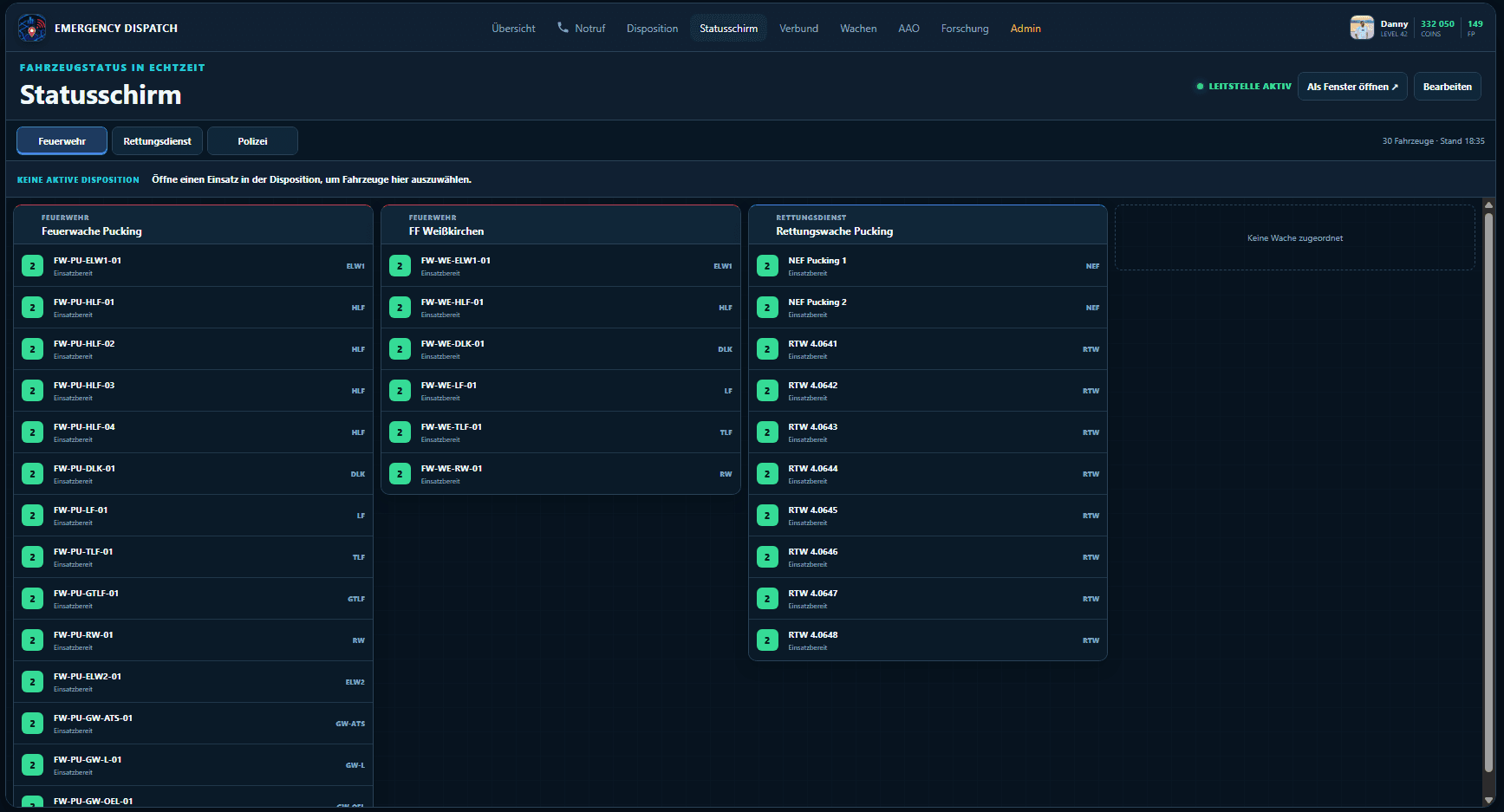Click status badge of FW-PU-ELW1-01

coord(32,266)
